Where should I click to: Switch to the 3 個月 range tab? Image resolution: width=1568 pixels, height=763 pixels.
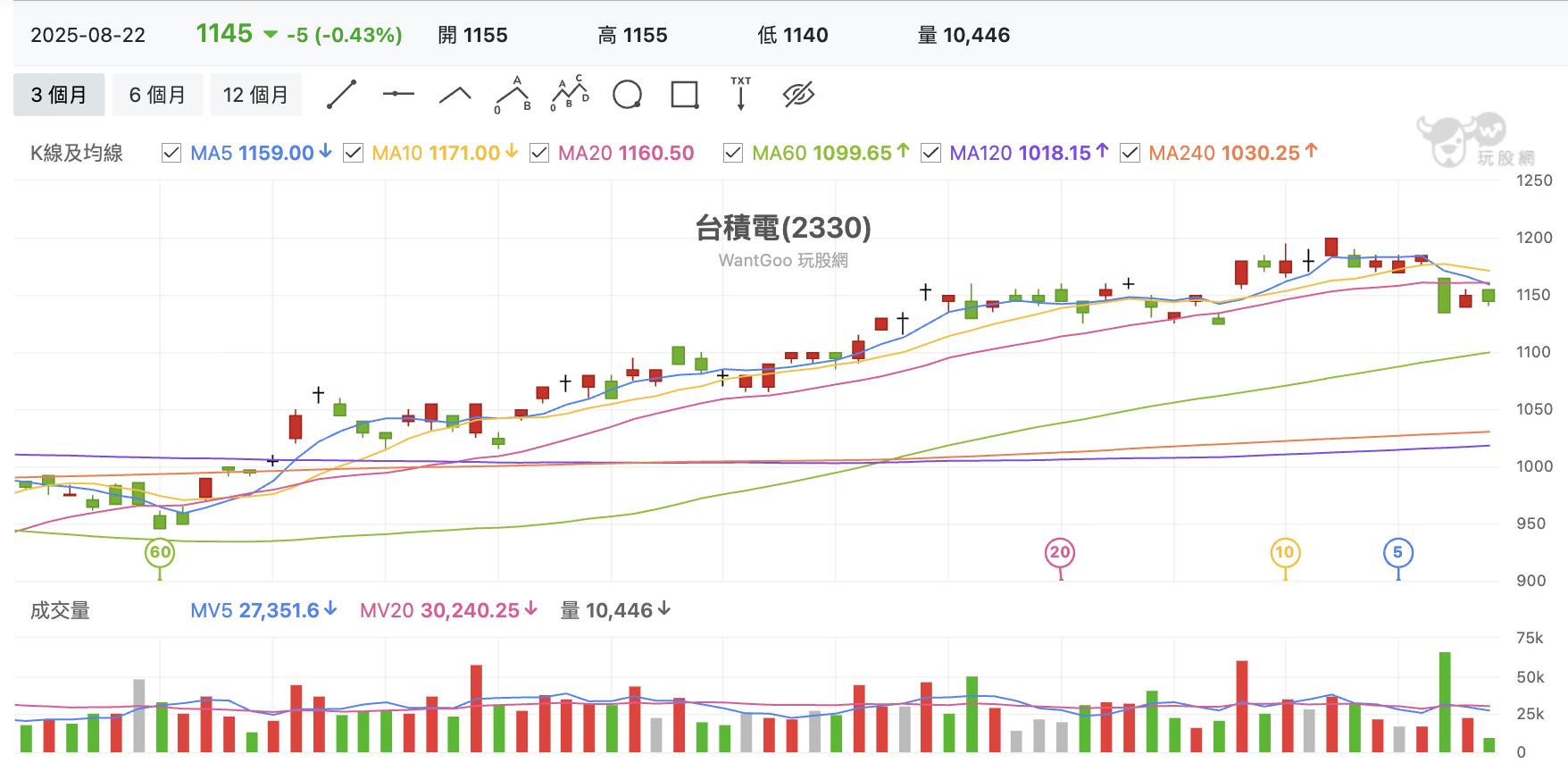coord(59,95)
